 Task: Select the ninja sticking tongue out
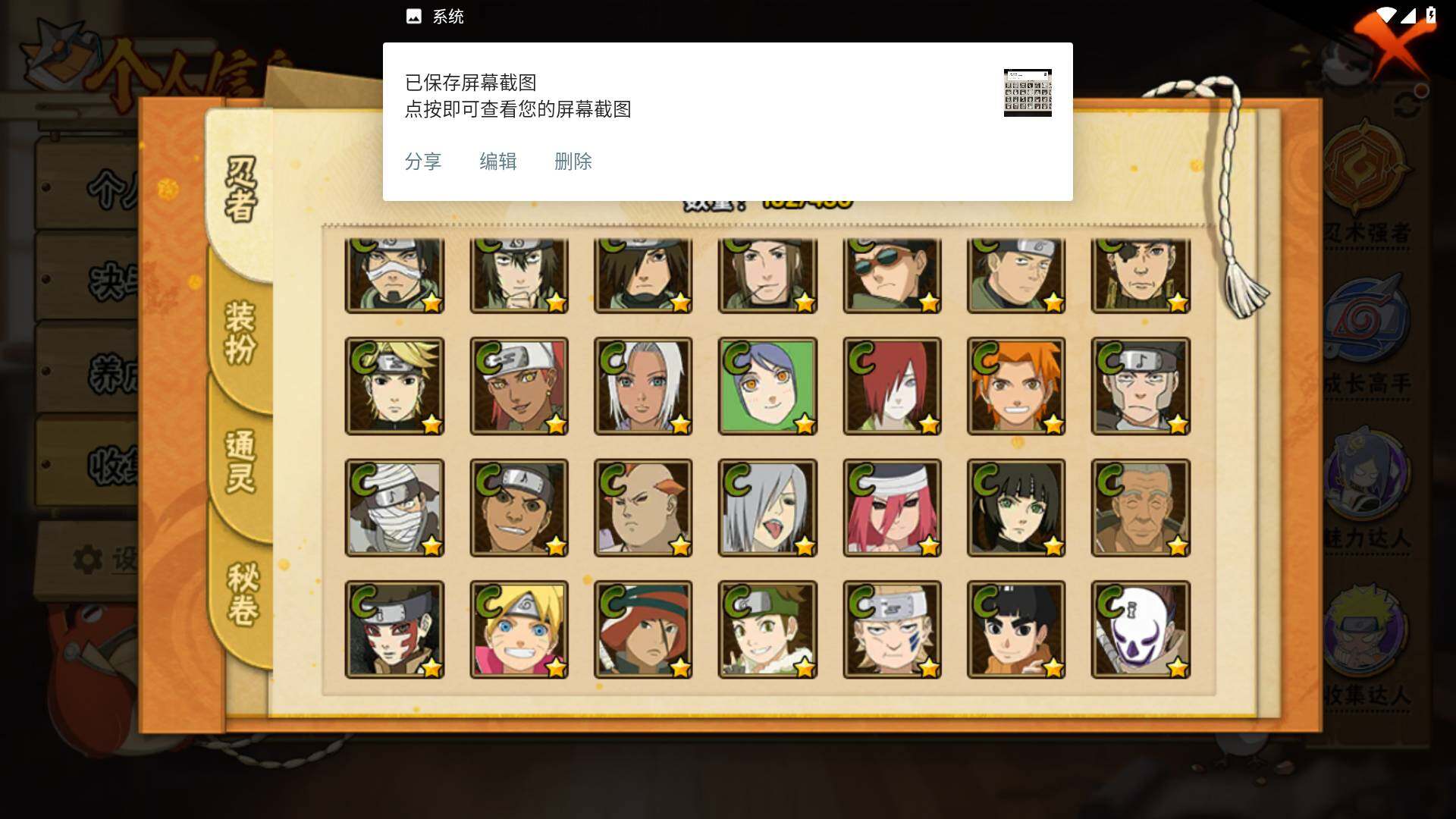coord(767,508)
